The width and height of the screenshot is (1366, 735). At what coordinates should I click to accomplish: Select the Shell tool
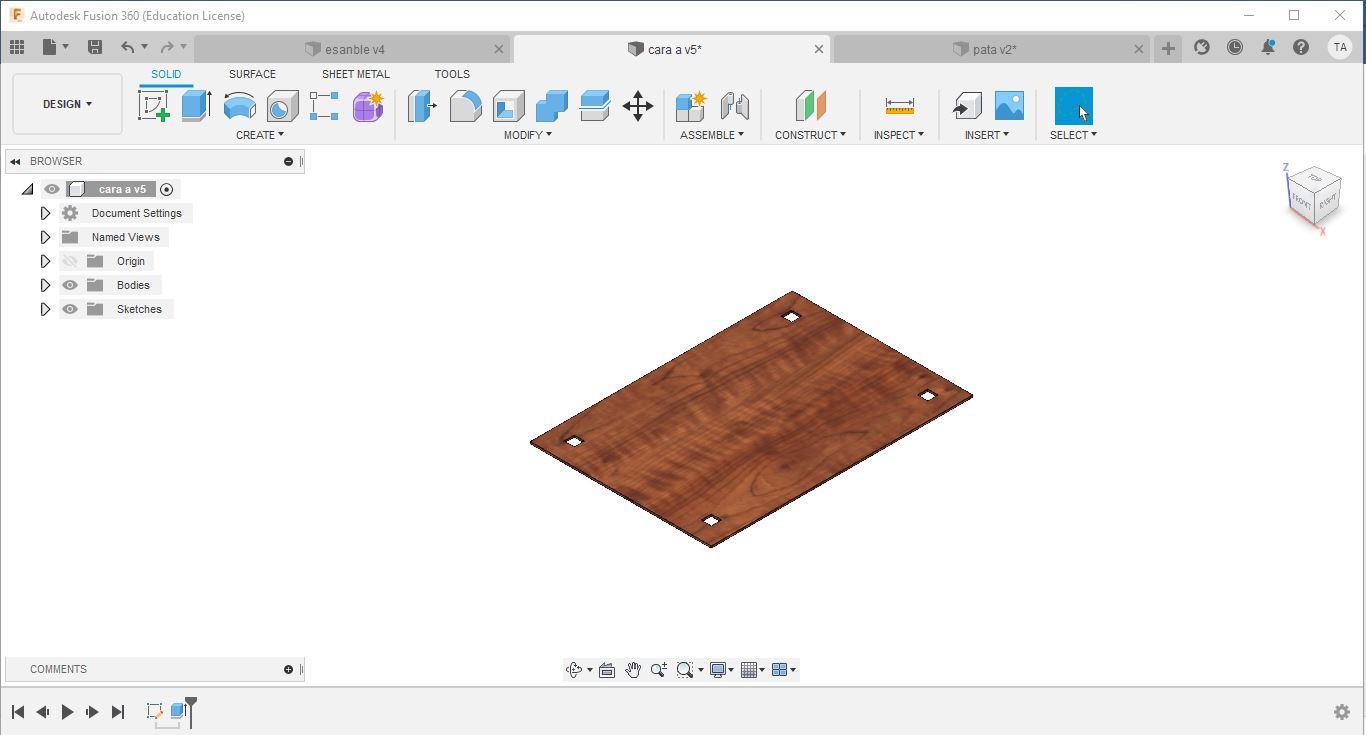[508, 106]
